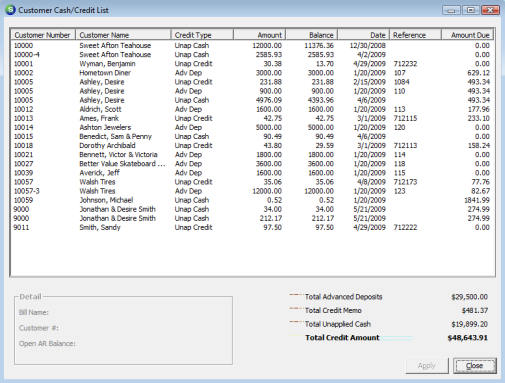Click Total Credit Memo label

[x=333, y=310]
